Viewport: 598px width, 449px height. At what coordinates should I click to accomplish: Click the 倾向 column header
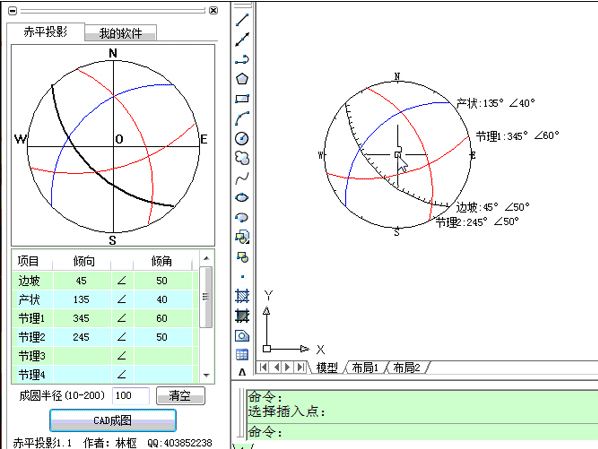point(84,261)
